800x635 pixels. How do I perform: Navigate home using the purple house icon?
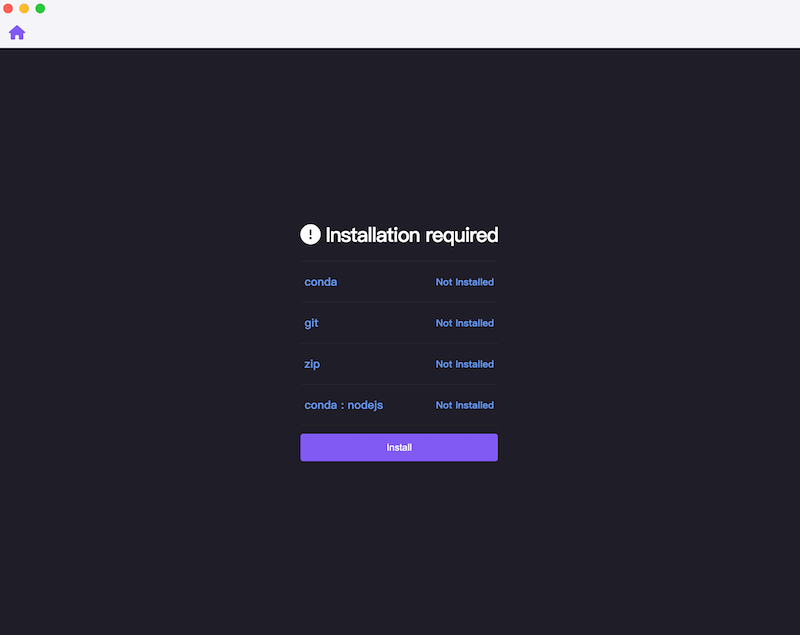tap(17, 32)
